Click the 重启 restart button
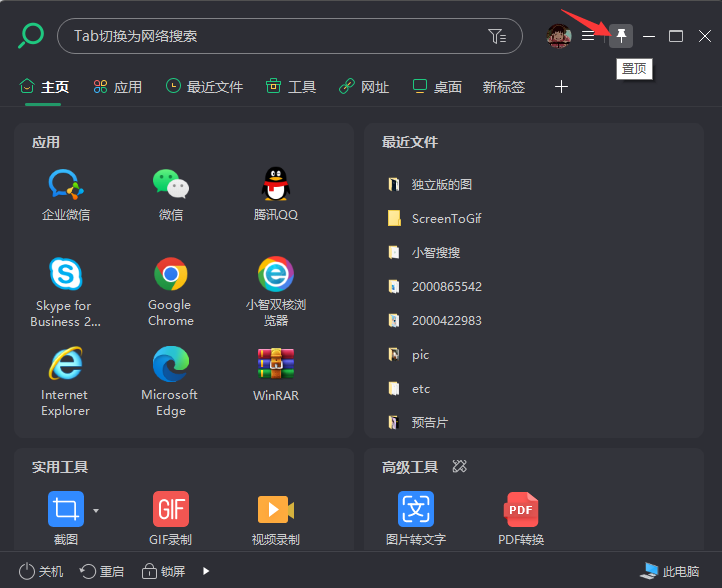 click(x=102, y=571)
